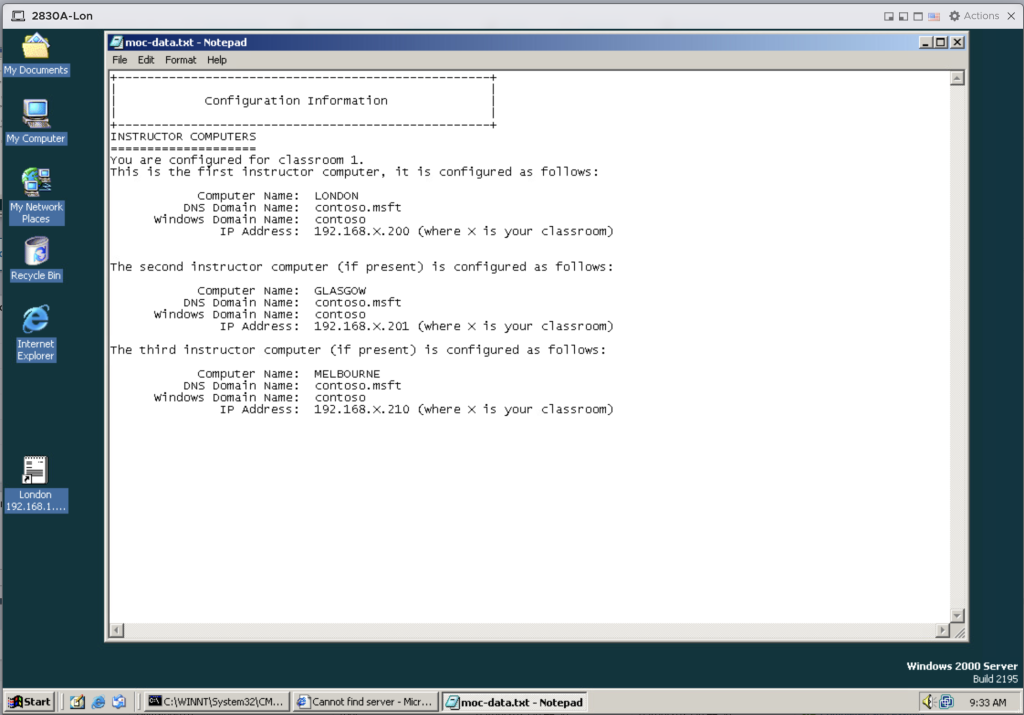Image resolution: width=1024 pixels, height=715 pixels.
Task: Click contoso.msft under MELBOURNE
Action: coord(358,386)
